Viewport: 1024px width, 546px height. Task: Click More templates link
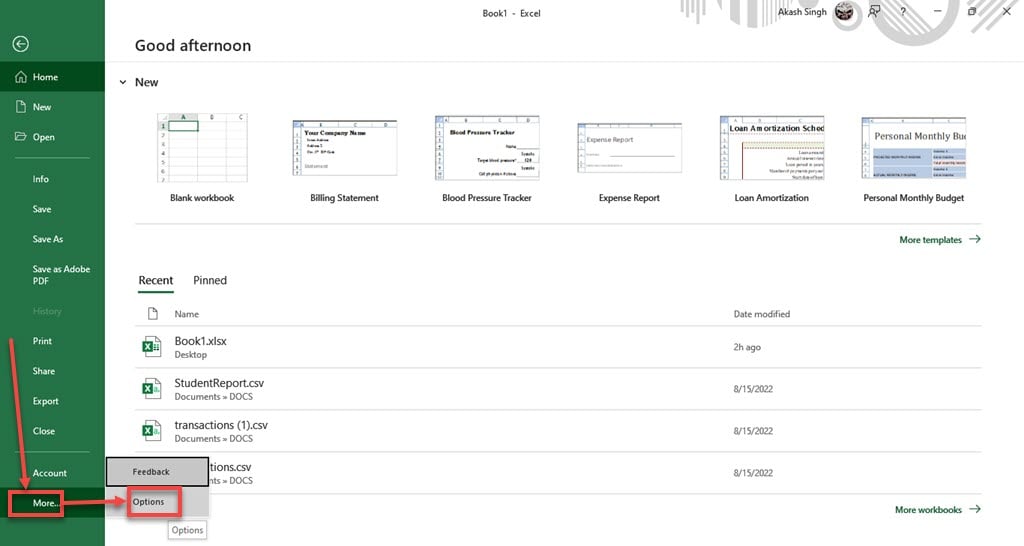click(940, 240)
